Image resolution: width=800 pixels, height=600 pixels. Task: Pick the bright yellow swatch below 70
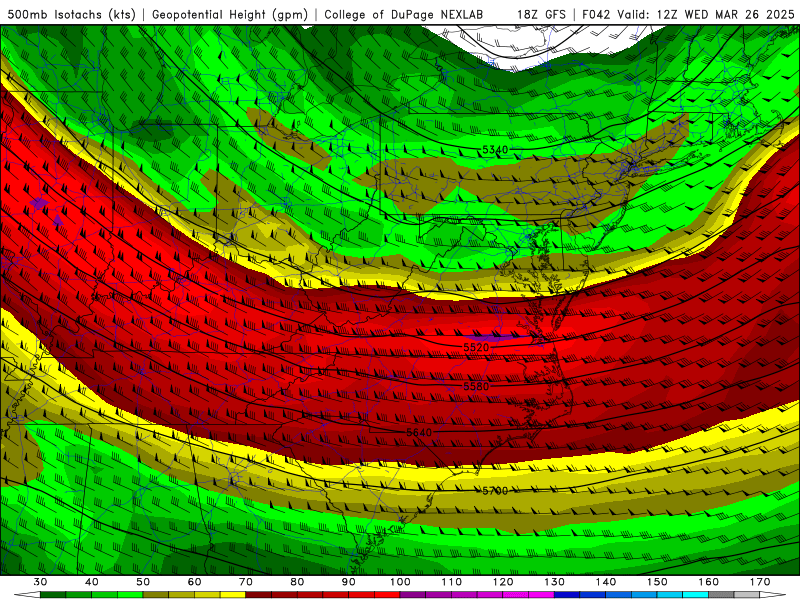click(233, 595)
